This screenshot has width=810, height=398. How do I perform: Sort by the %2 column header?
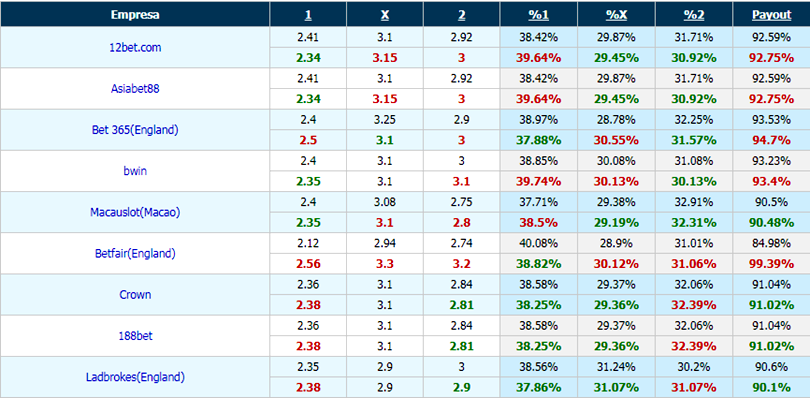(x=694, y=15)
